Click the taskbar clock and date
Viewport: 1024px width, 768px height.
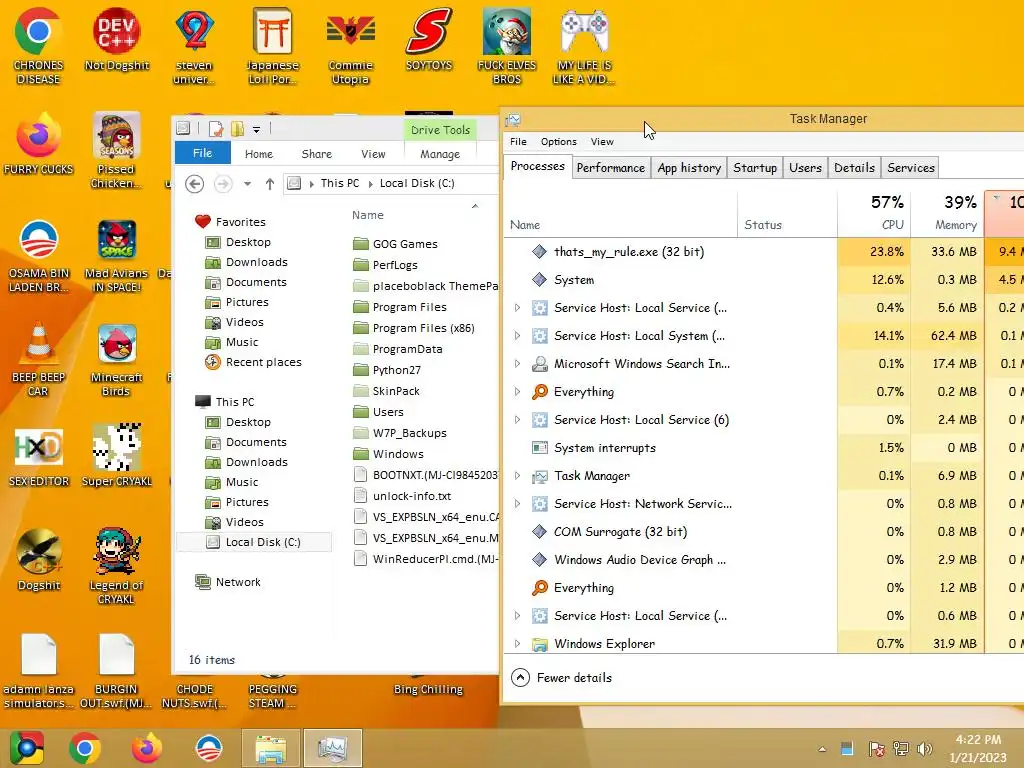tap(978, 748)
